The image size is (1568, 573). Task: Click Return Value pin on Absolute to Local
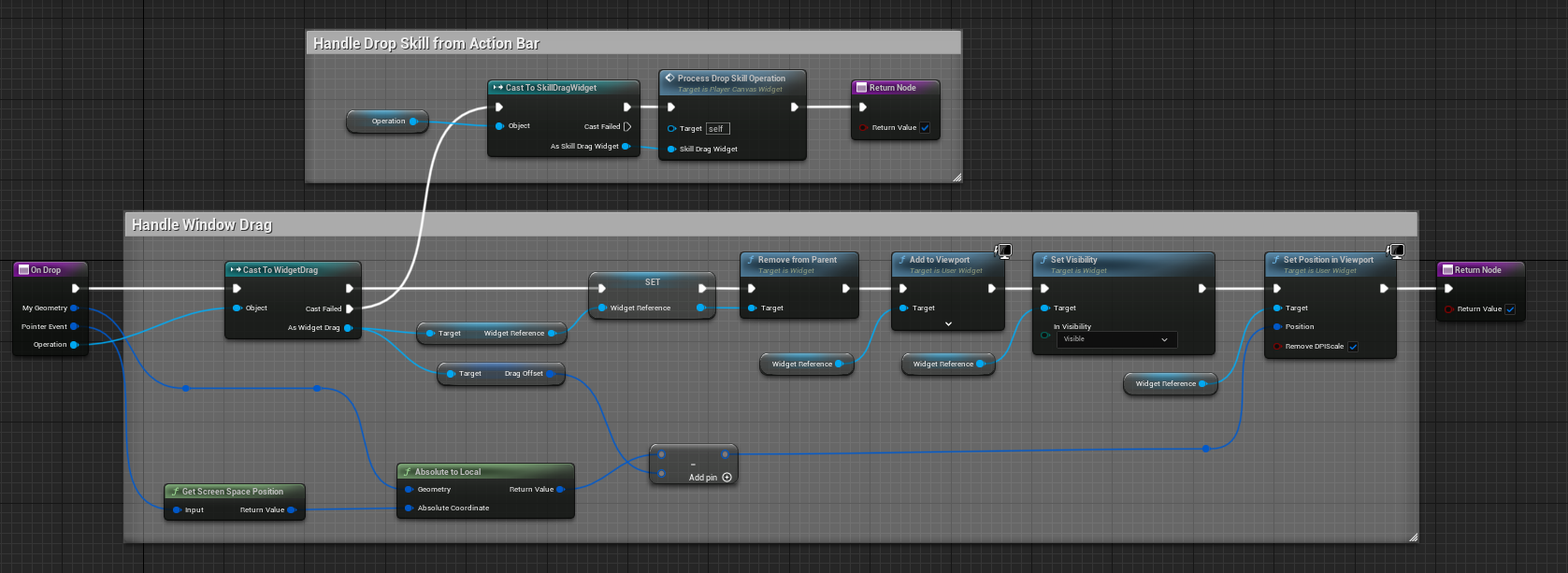(x=560, y=489)
